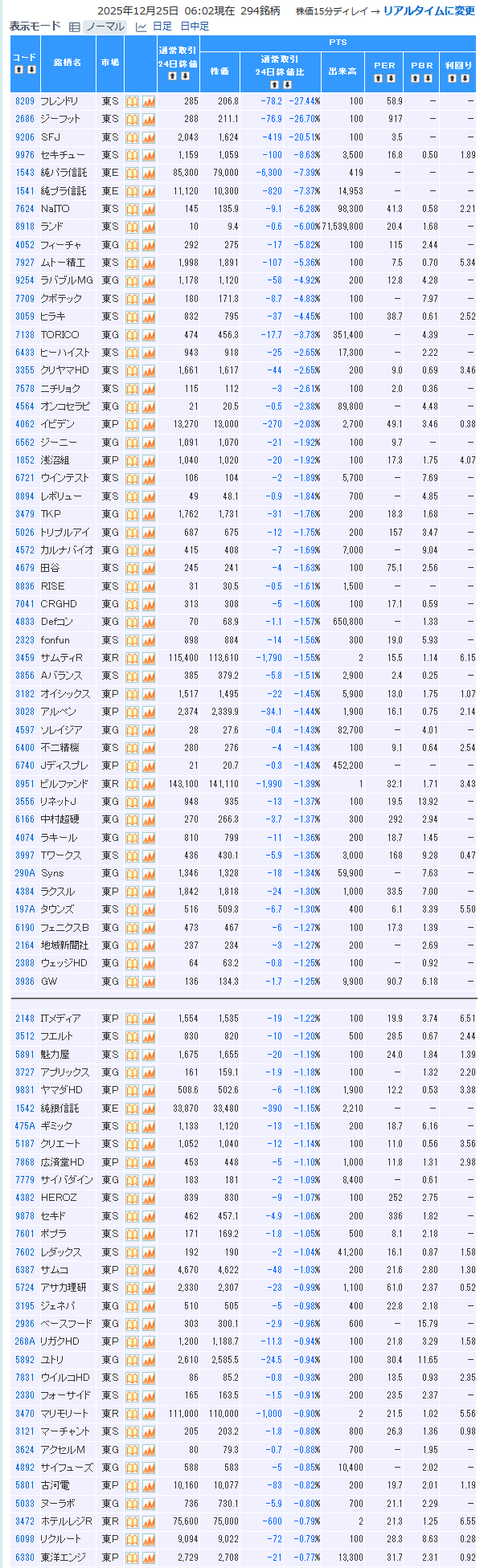Click the chart icon in NaITO row

point(149,209)
